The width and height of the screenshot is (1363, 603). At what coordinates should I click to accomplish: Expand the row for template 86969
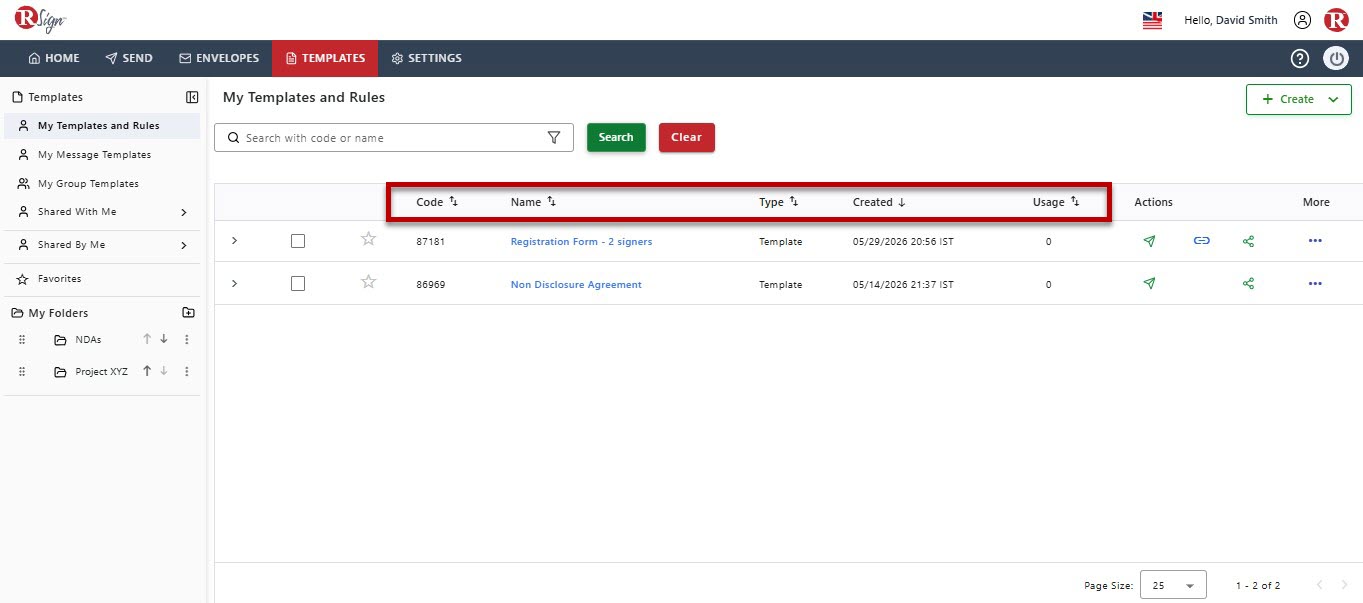pos(234,284)
